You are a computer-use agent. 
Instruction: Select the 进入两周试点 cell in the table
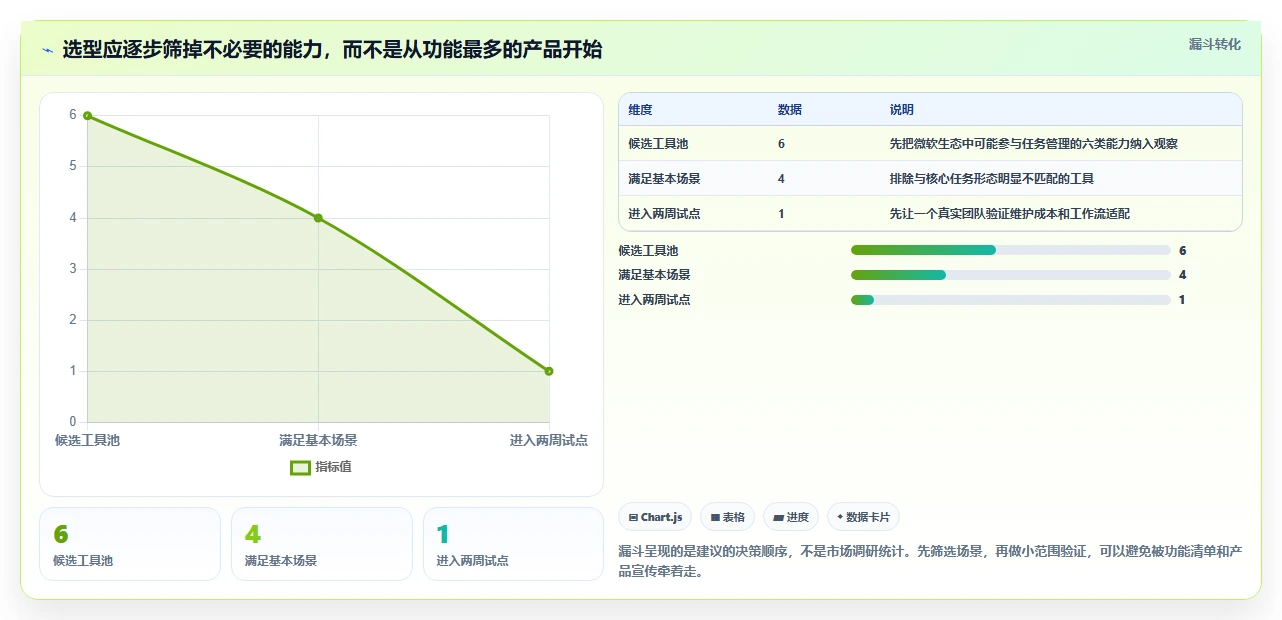click(x=664, y=214)
